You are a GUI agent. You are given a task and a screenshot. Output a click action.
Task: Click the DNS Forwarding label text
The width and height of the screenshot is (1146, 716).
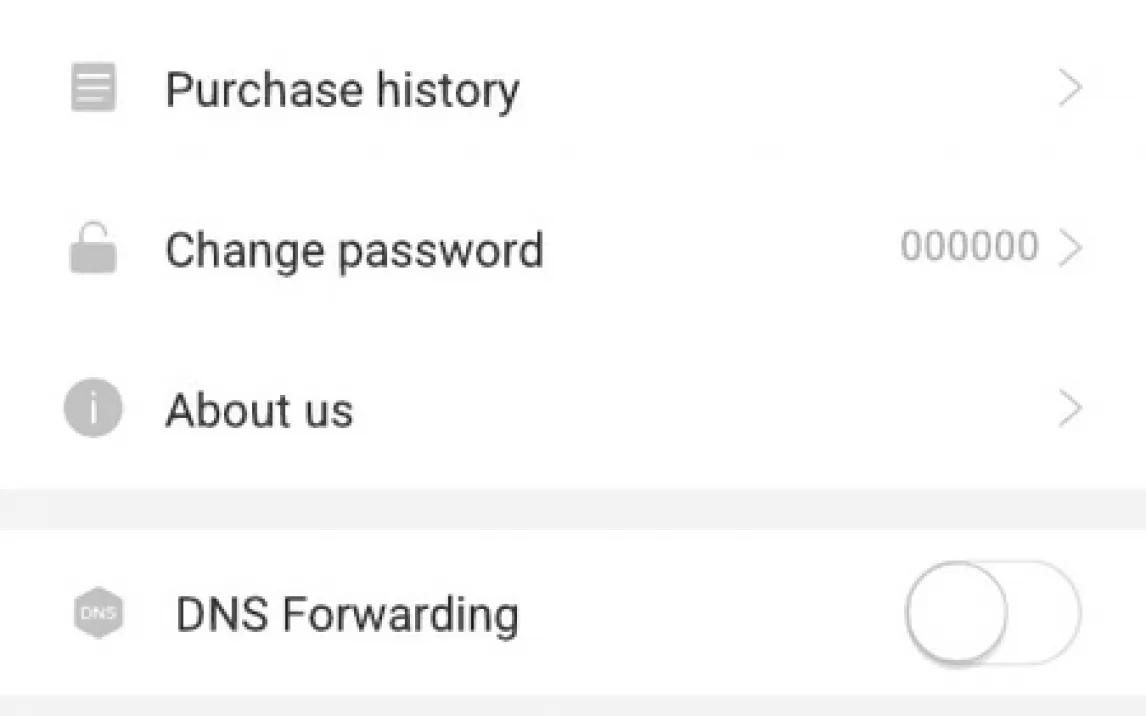pos(347,614)
